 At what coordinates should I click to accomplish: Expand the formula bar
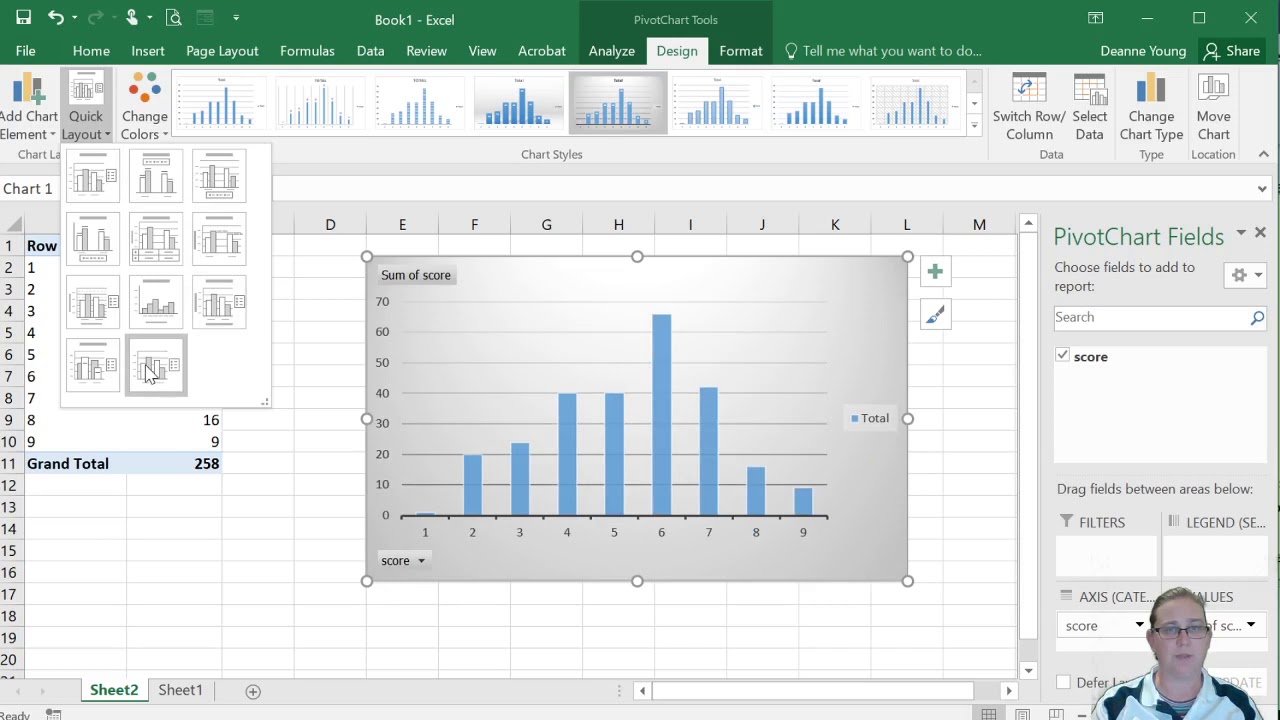[1262, 189]
